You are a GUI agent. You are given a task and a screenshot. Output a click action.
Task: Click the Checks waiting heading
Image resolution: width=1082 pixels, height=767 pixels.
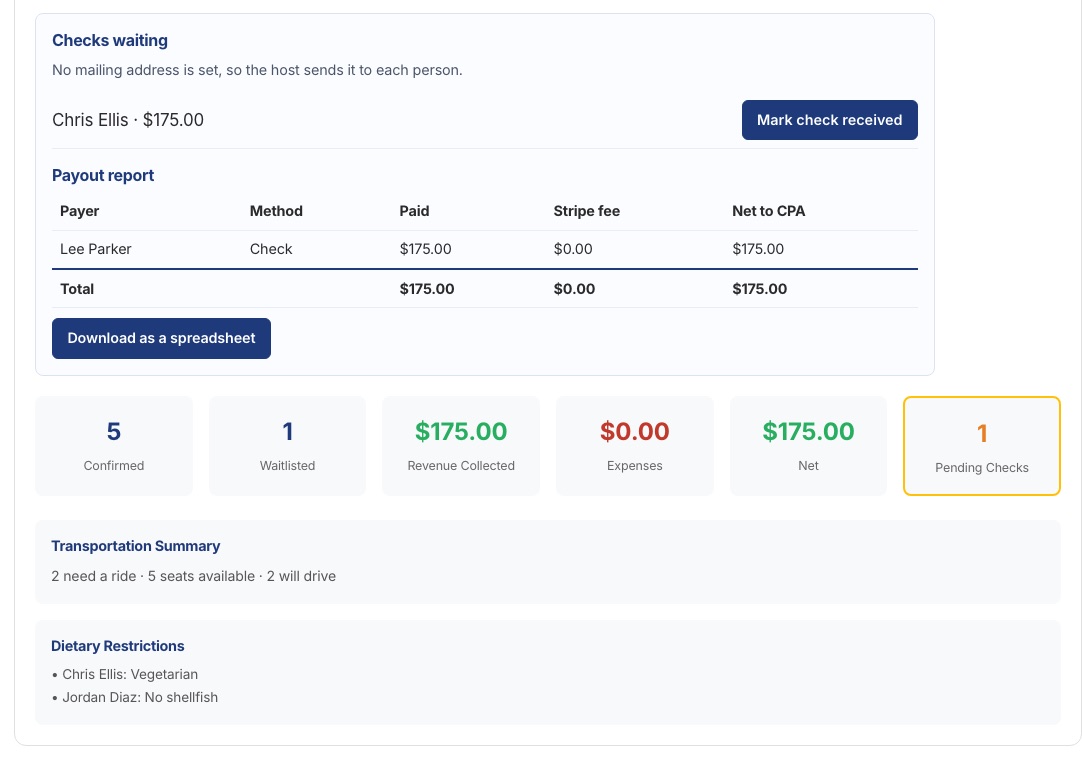pos(110,41)
